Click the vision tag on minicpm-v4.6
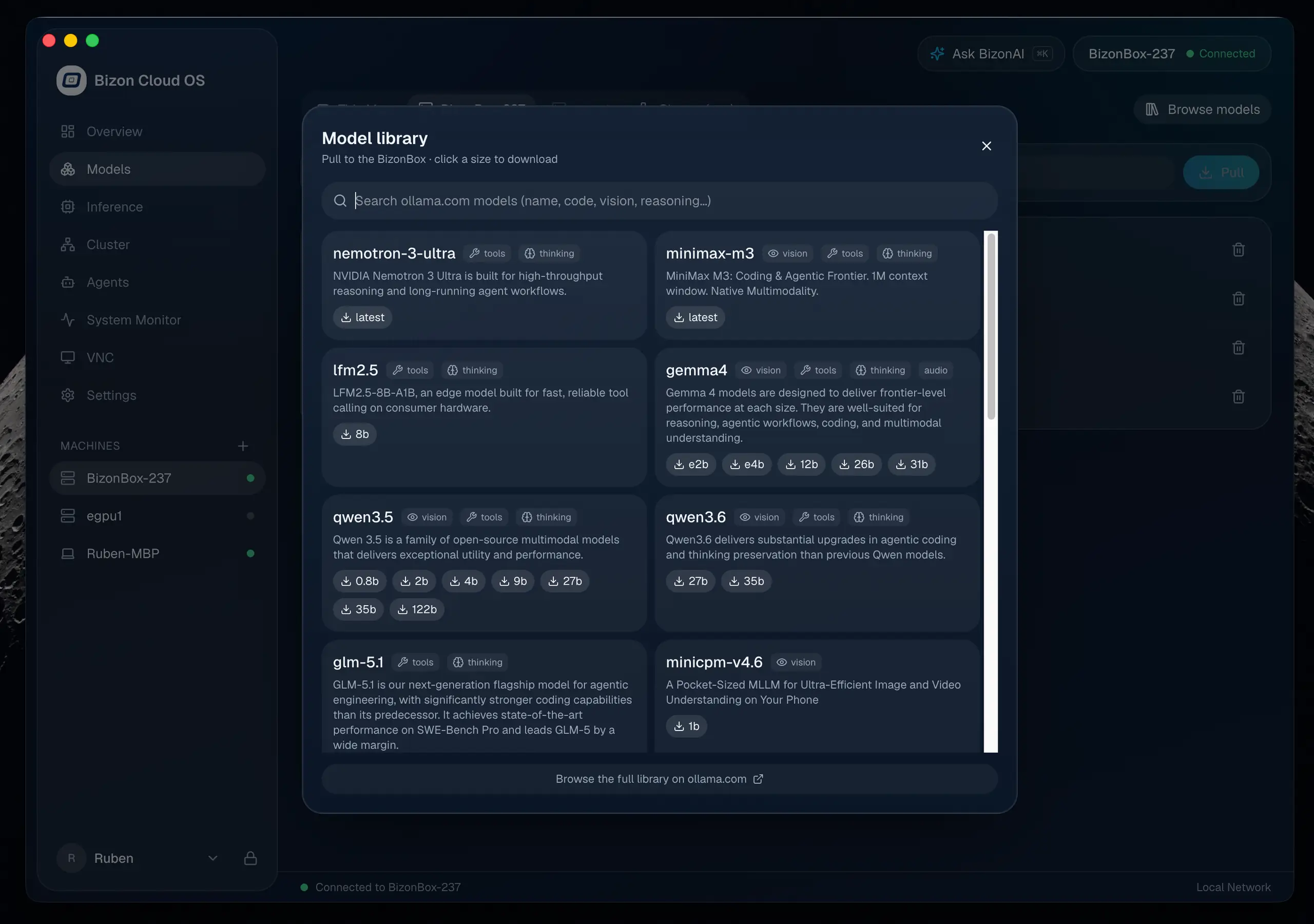 click(x=796, y=662)
